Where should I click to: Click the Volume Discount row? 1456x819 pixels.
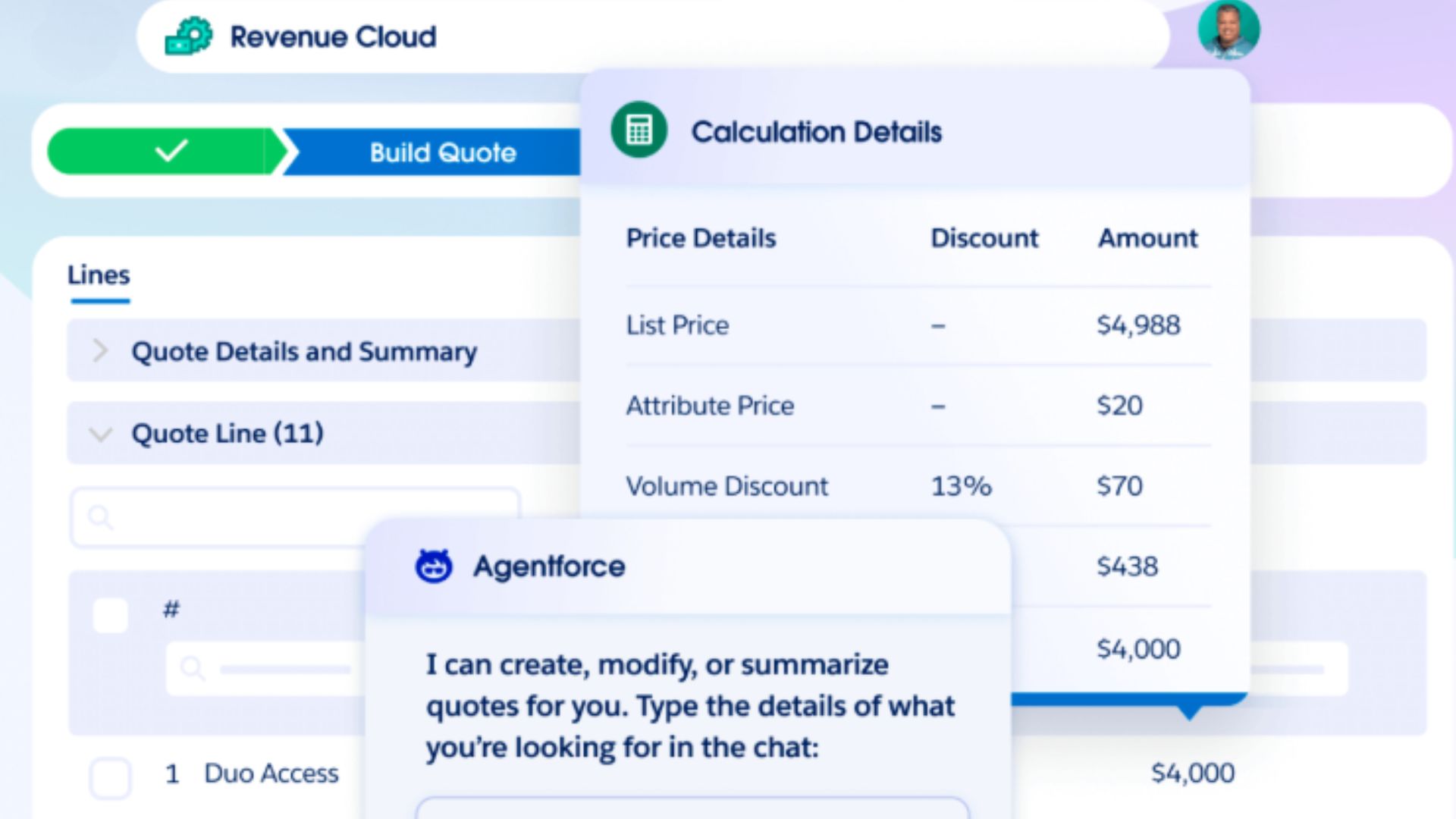[918, 485]
